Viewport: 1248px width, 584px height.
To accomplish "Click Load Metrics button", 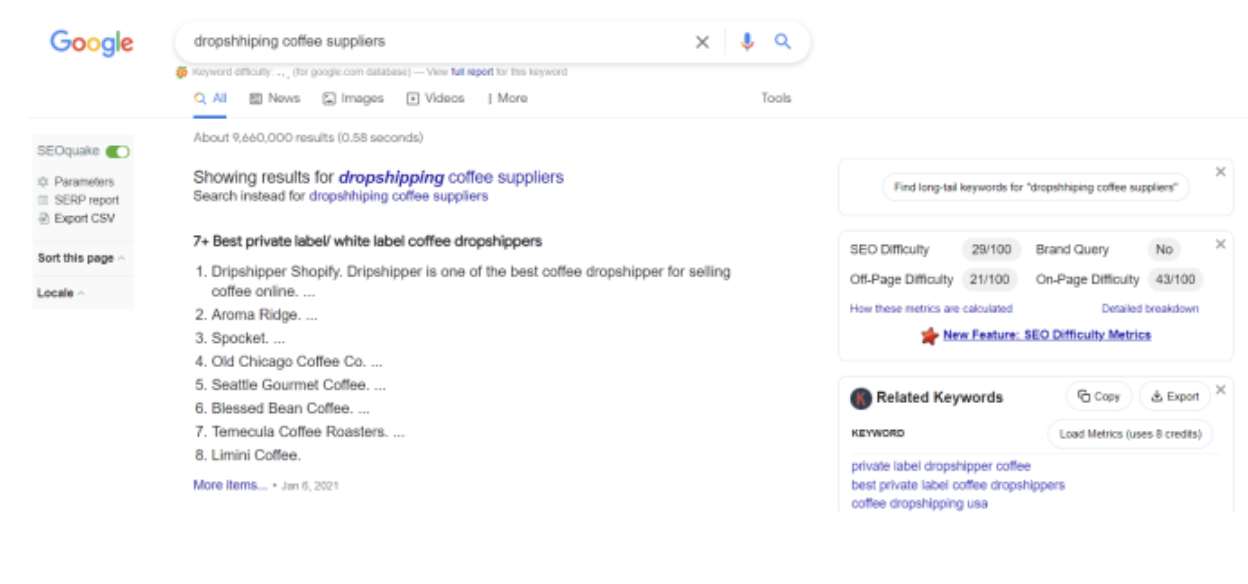I will [x=1130, y=434].
